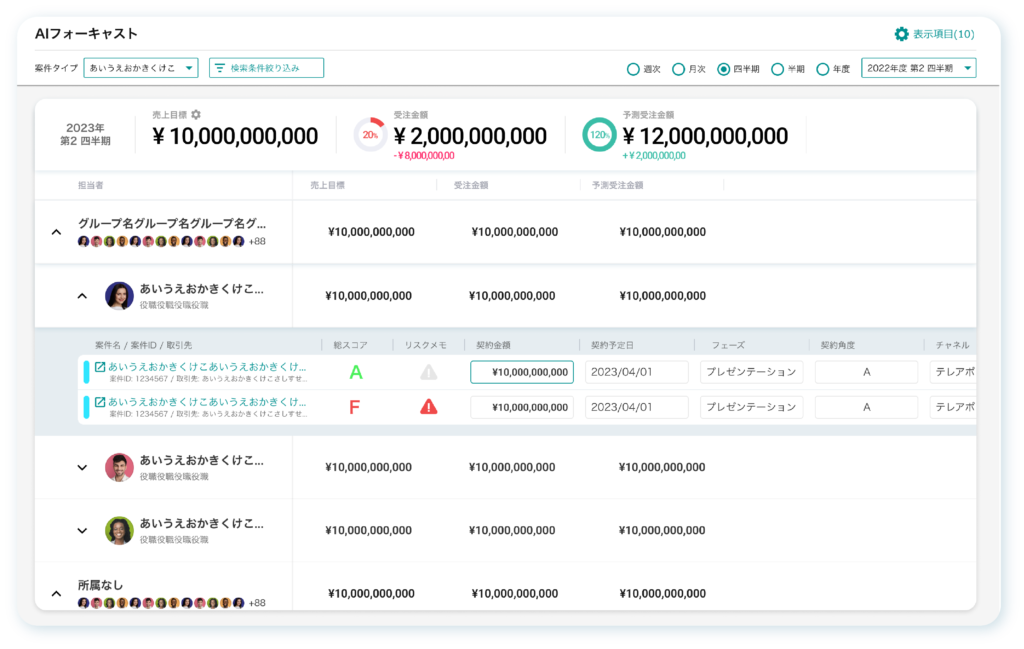Open external link icon of second deal
This screenshot has width=1024, height=649.
click(100, 402)
